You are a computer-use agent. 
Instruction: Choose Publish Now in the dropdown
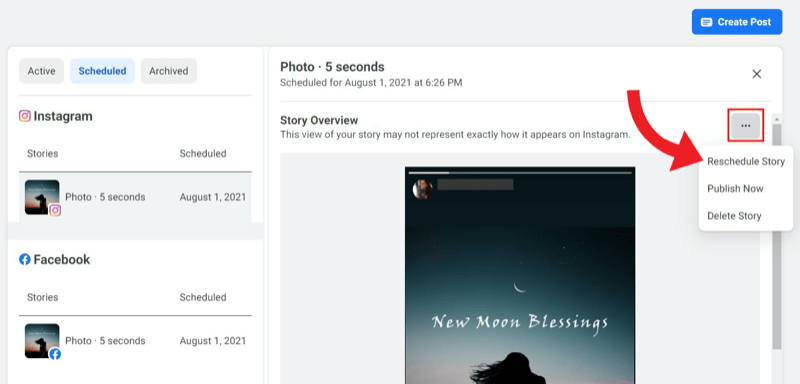click(x=735, y=189)
